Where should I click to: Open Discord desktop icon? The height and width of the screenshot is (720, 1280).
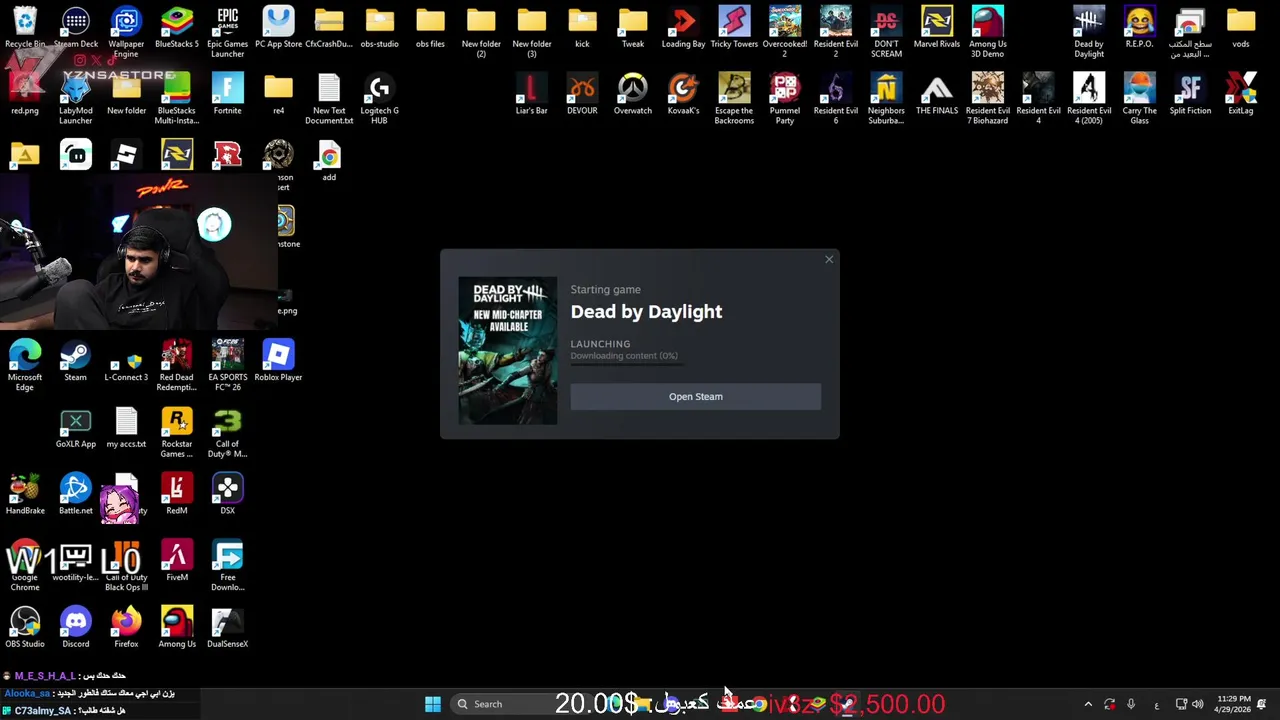click(76, 628)
